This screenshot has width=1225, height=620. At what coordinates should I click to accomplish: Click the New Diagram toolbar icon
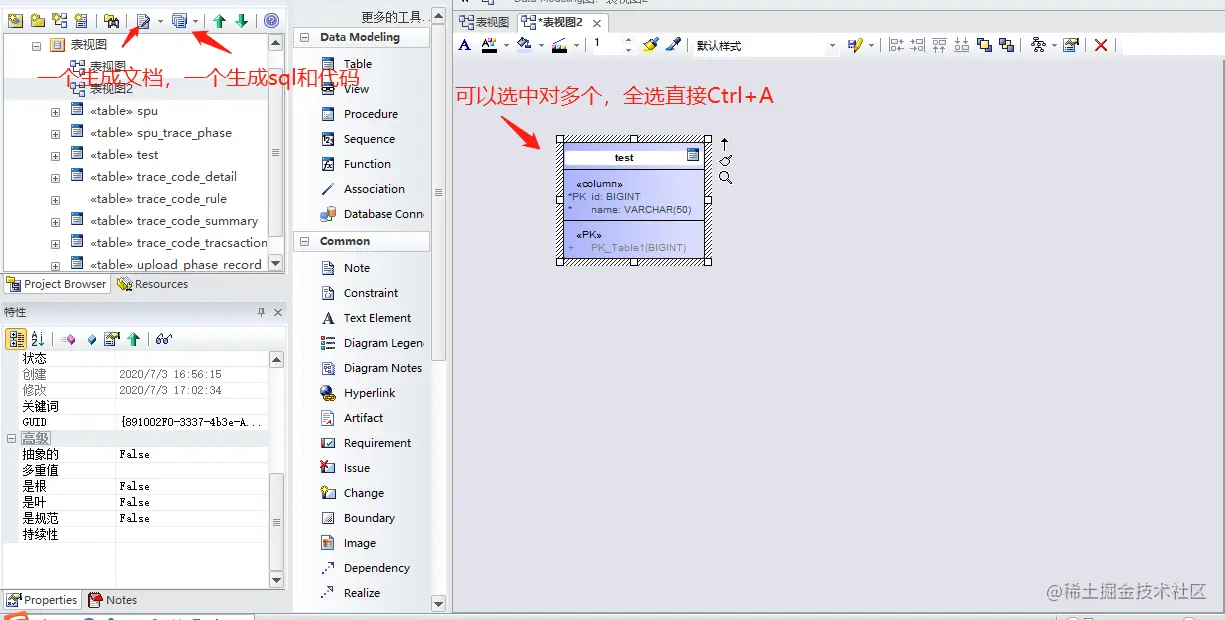(59, 20)
